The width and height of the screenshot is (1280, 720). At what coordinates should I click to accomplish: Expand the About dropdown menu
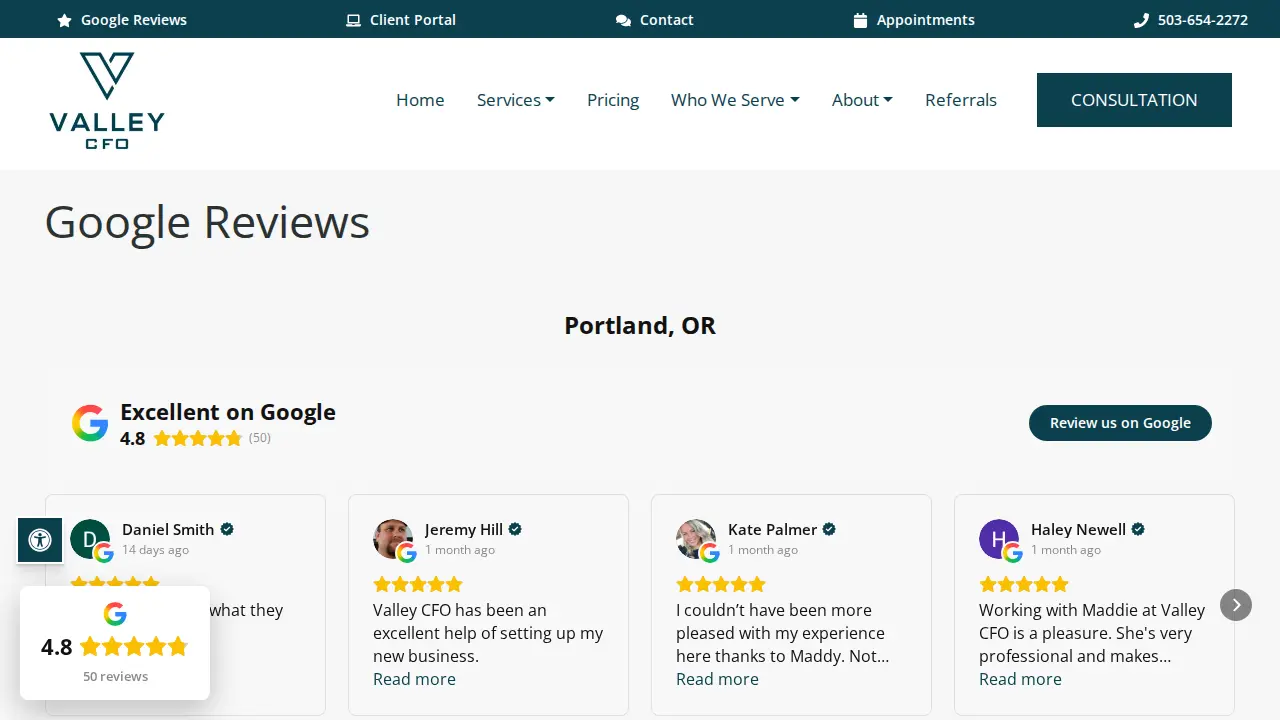pyautogui.click(x=862, y=100)
